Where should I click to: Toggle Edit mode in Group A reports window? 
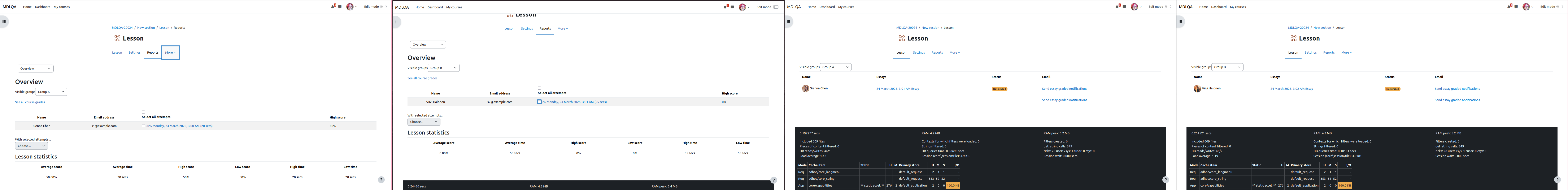tap(383, 7)
